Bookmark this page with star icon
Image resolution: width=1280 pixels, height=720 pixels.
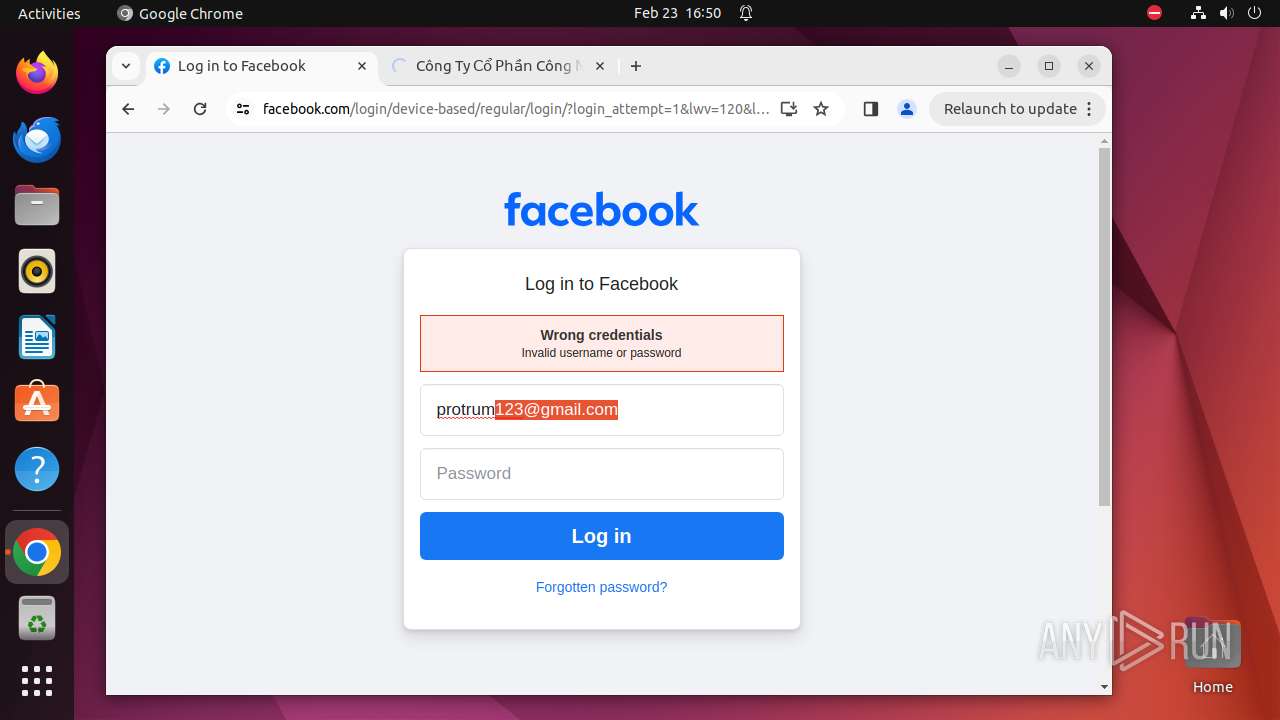[x=821, y=109]
